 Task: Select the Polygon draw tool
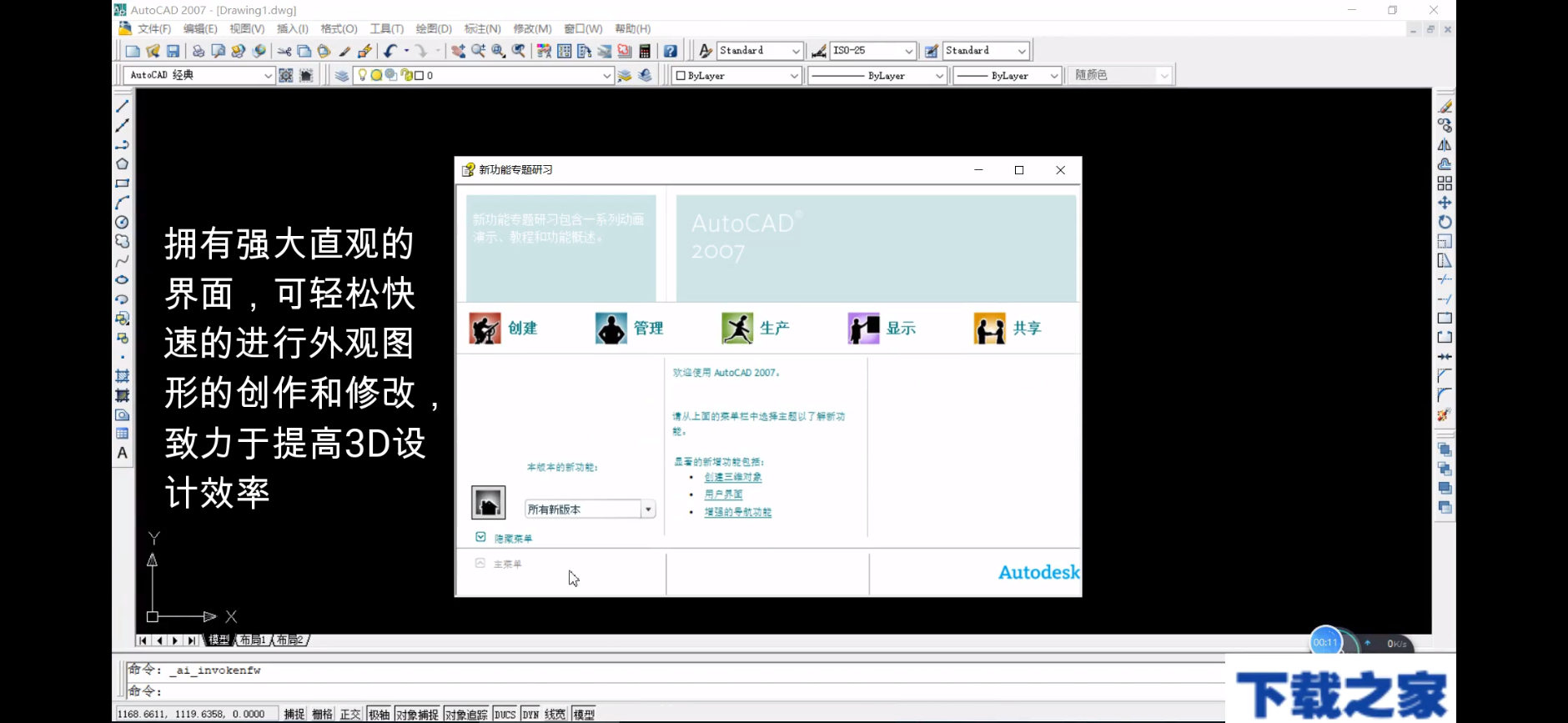coord(122,164)
